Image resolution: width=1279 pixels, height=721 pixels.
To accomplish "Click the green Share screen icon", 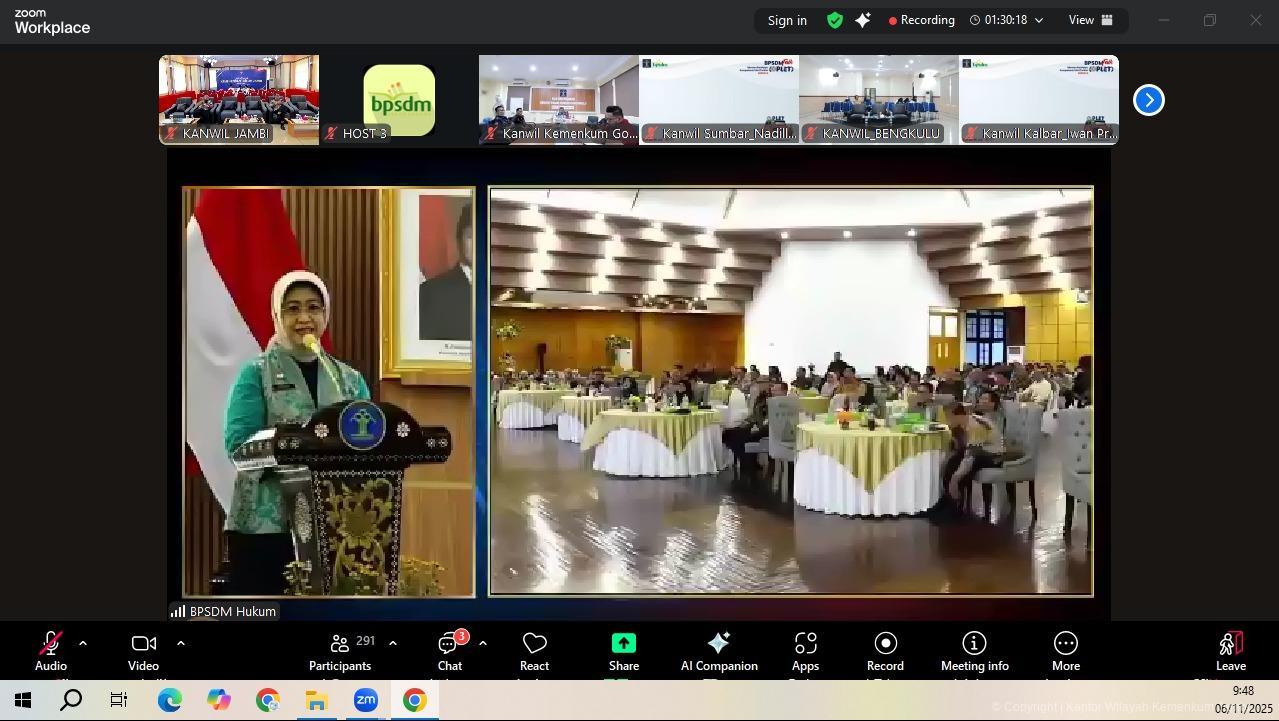I will coord(623,643).
